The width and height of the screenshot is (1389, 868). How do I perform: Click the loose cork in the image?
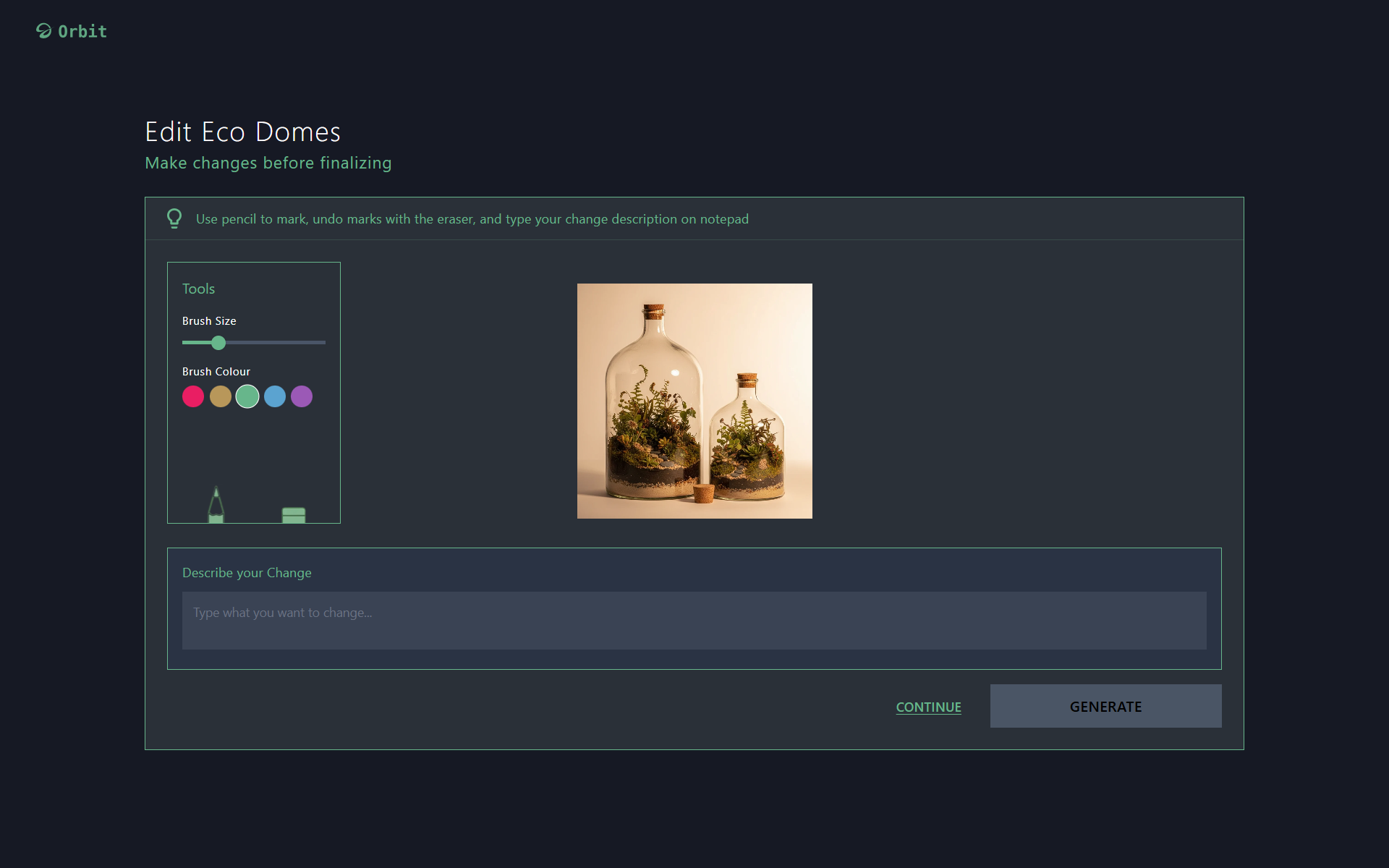(x=704, y=493)
